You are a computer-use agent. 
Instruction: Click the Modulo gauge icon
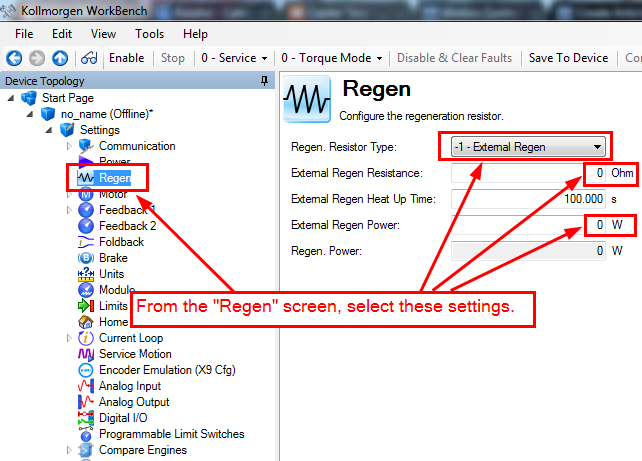[86, 290]
